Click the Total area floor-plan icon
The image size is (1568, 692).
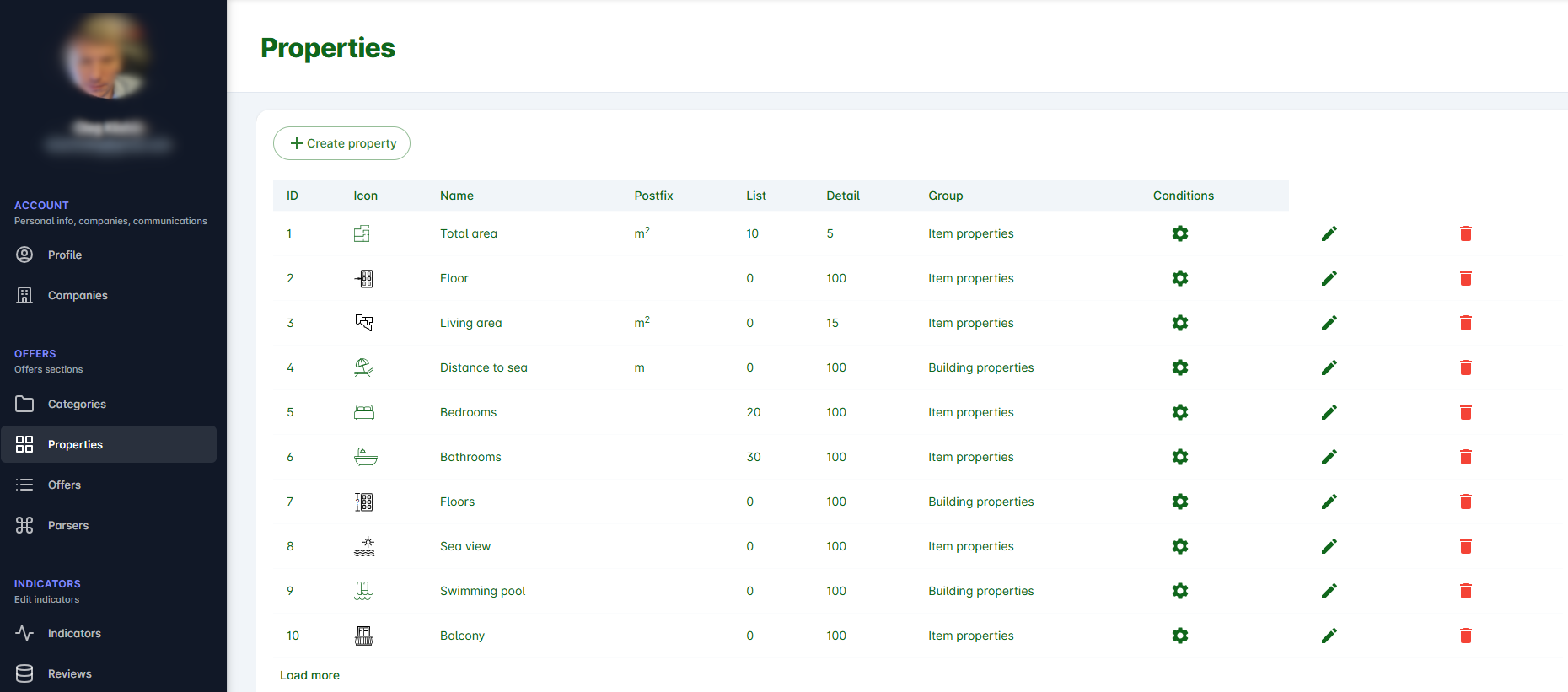pyautogui.click(x=362, y=233)
